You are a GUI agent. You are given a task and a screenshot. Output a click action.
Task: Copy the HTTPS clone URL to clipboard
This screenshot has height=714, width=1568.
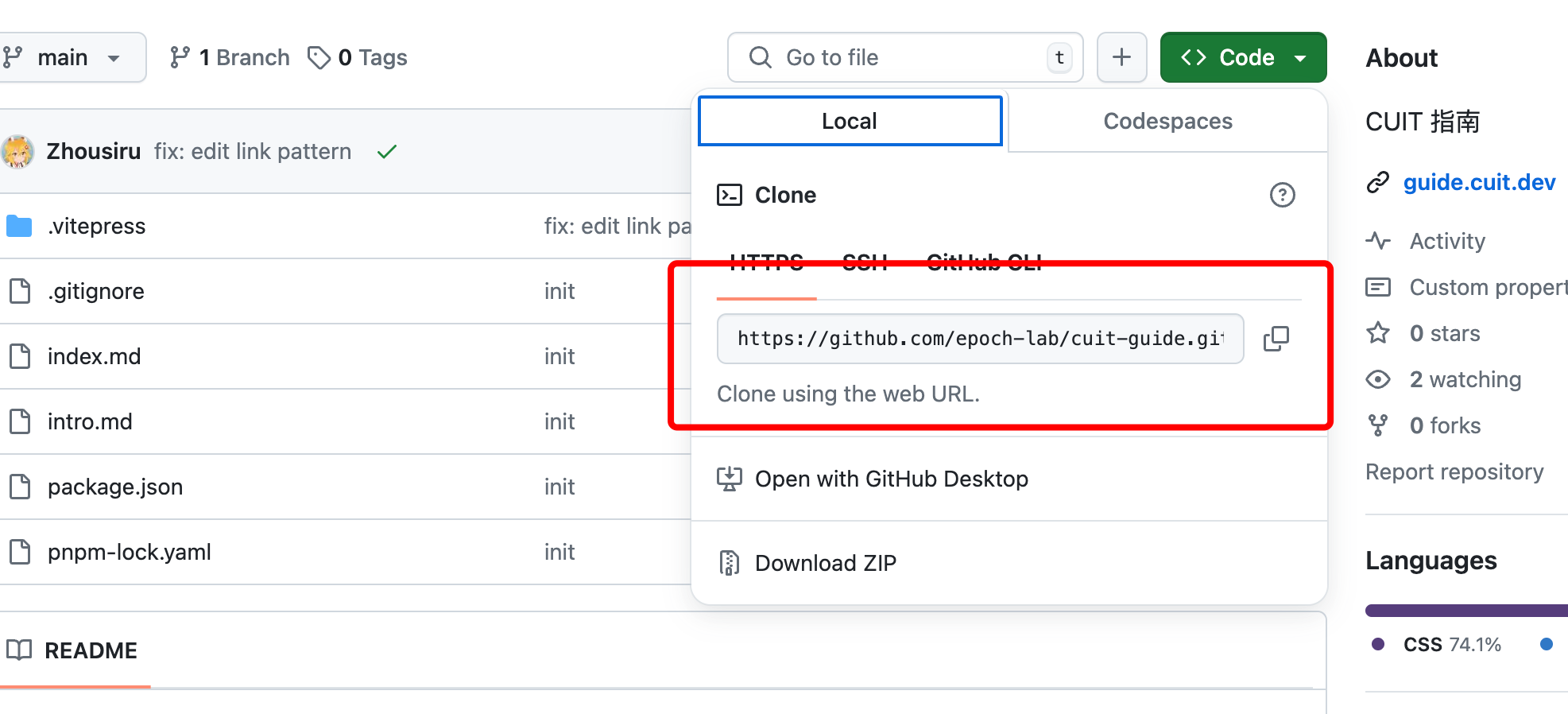click(1276, 339)
